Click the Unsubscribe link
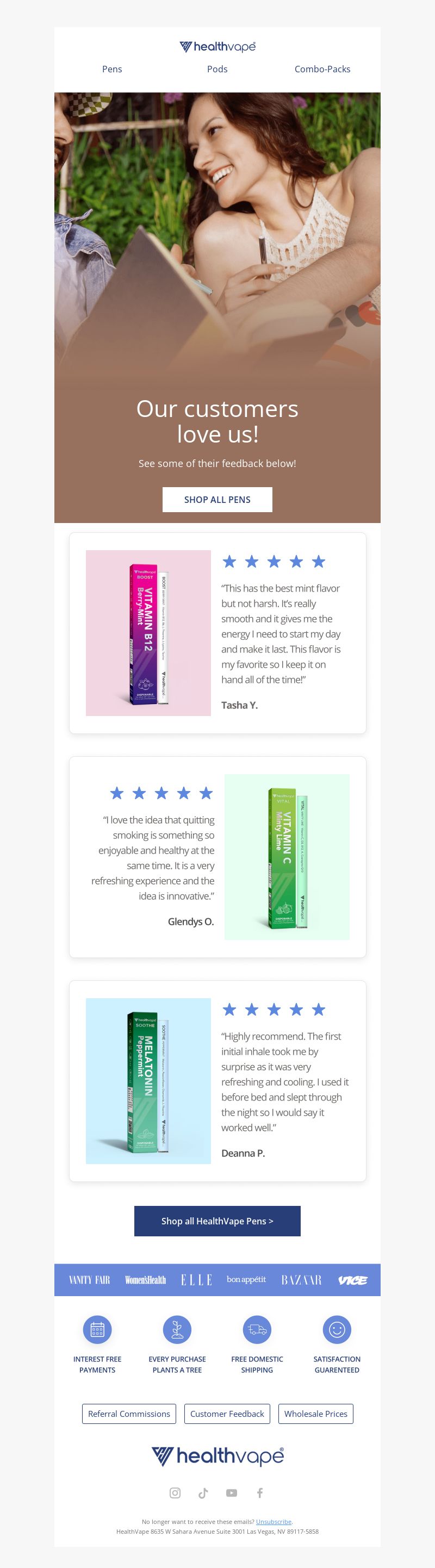Image resolution: width=435 pixels, height=1568 pixels. tap(274, 1522)
